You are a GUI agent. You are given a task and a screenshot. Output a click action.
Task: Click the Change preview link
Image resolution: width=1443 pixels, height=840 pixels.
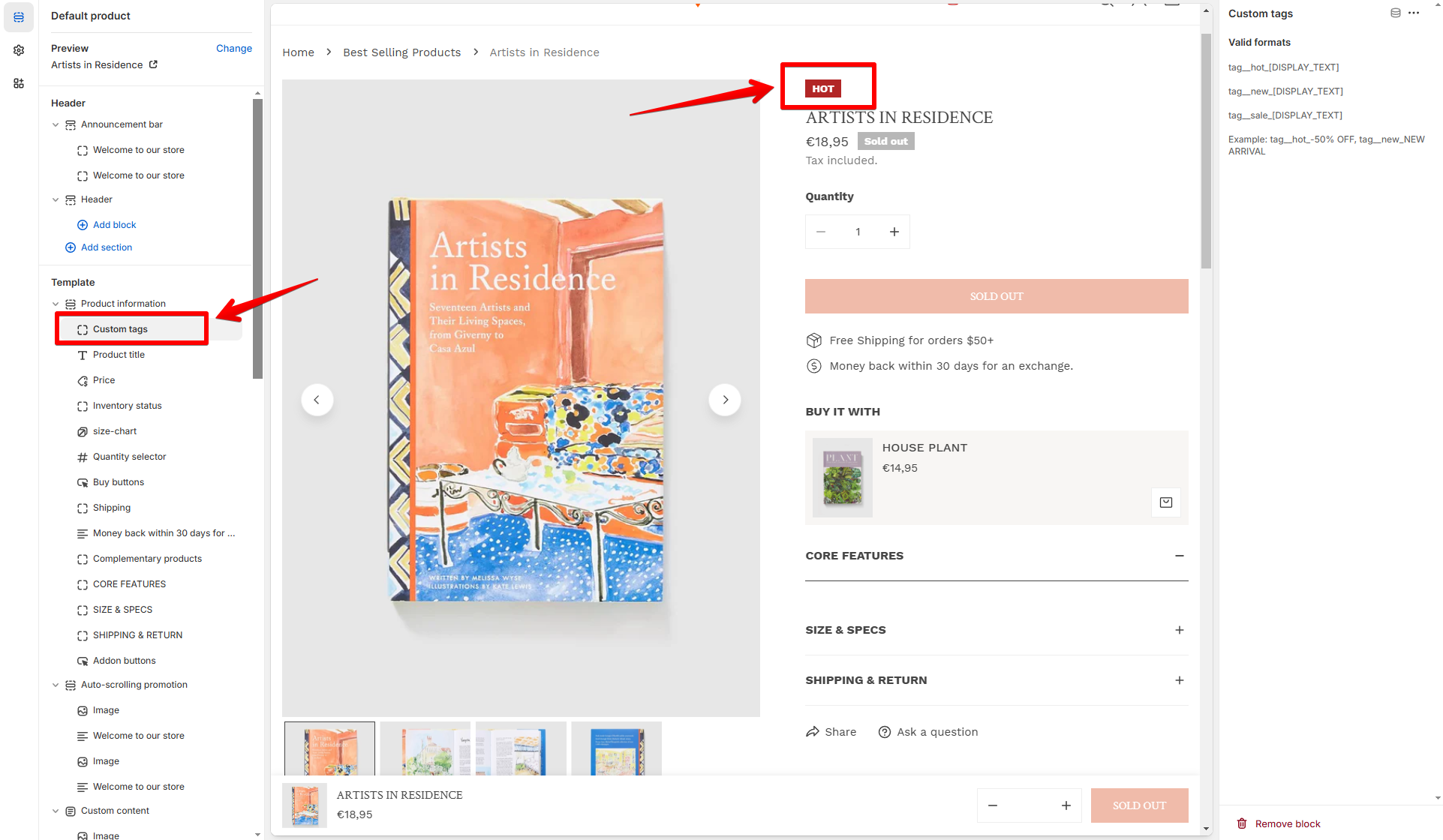point(234,49)
